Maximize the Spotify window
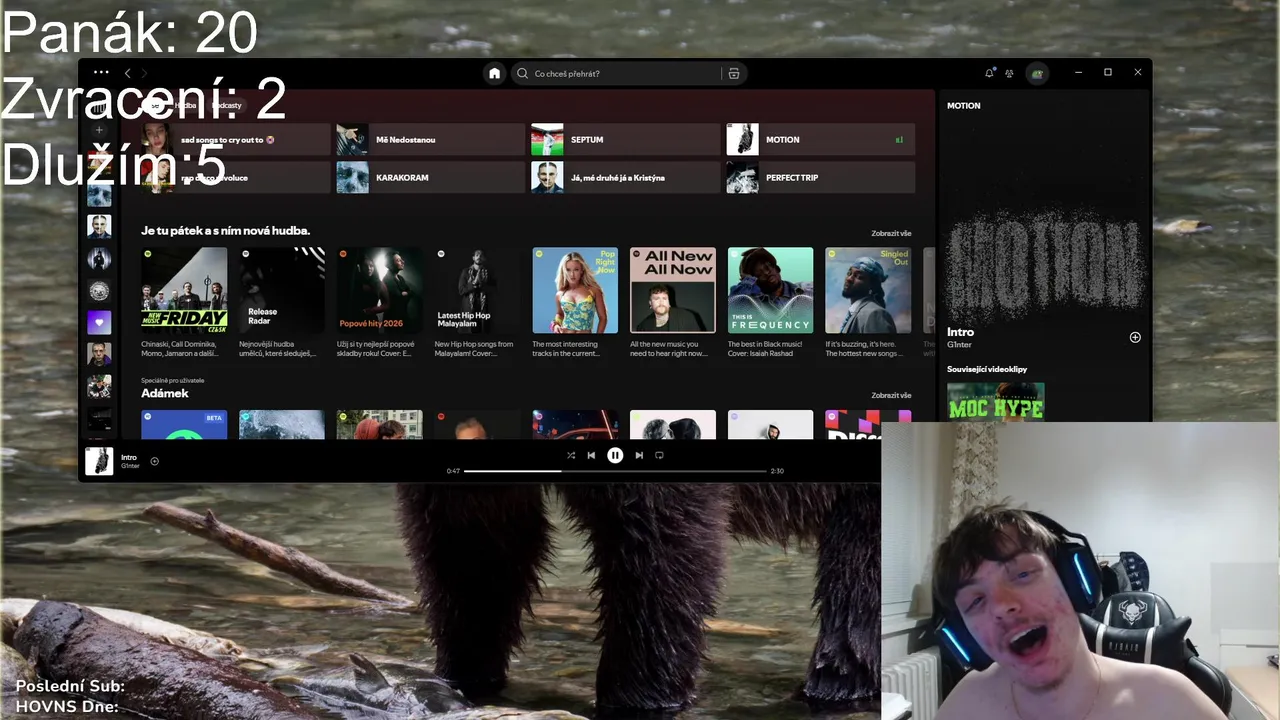1280x720 pixels. tap(1108, 72)
